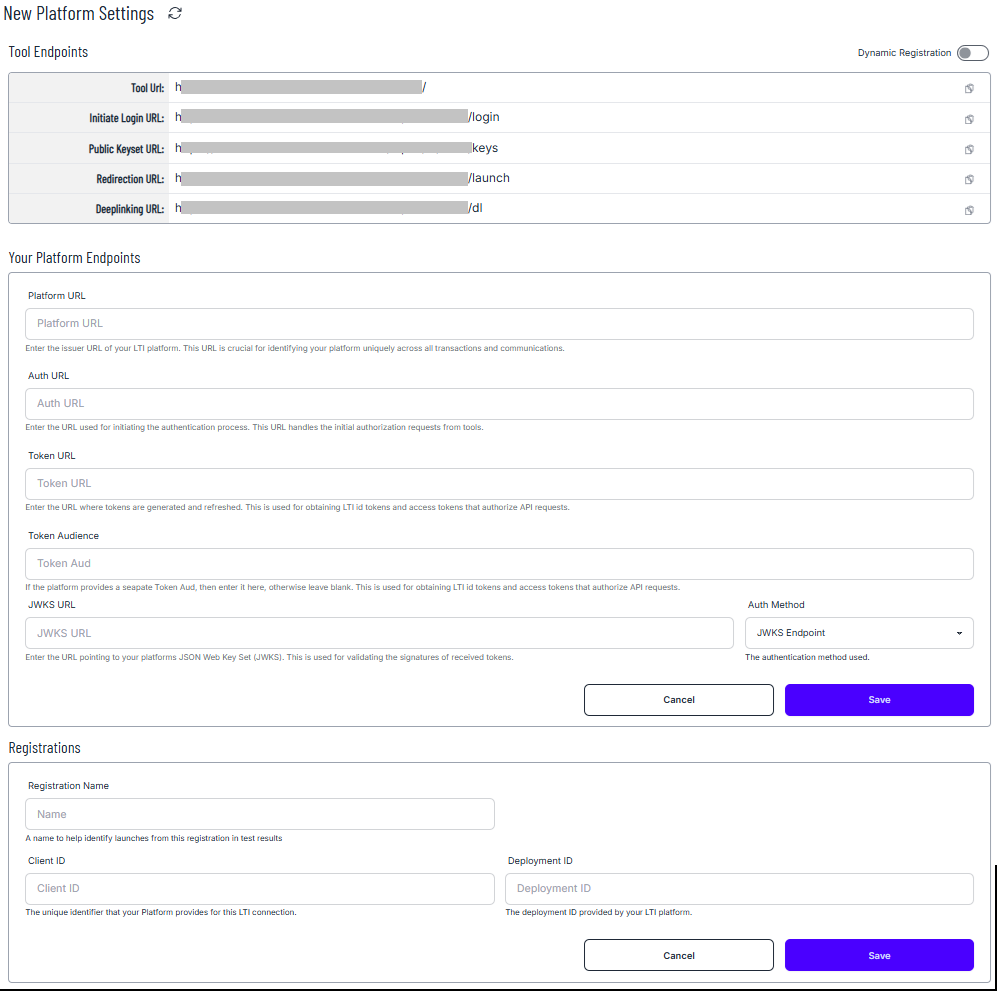Focus the Auth URL input
The height and width of the screenshot is (991, 997).
497,403
